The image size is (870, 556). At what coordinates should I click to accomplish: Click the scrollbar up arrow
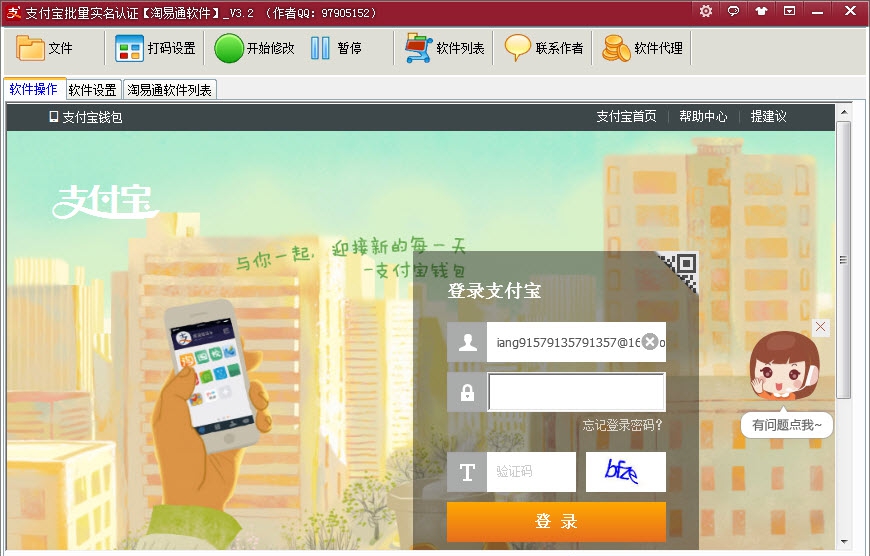coord(844,112)
